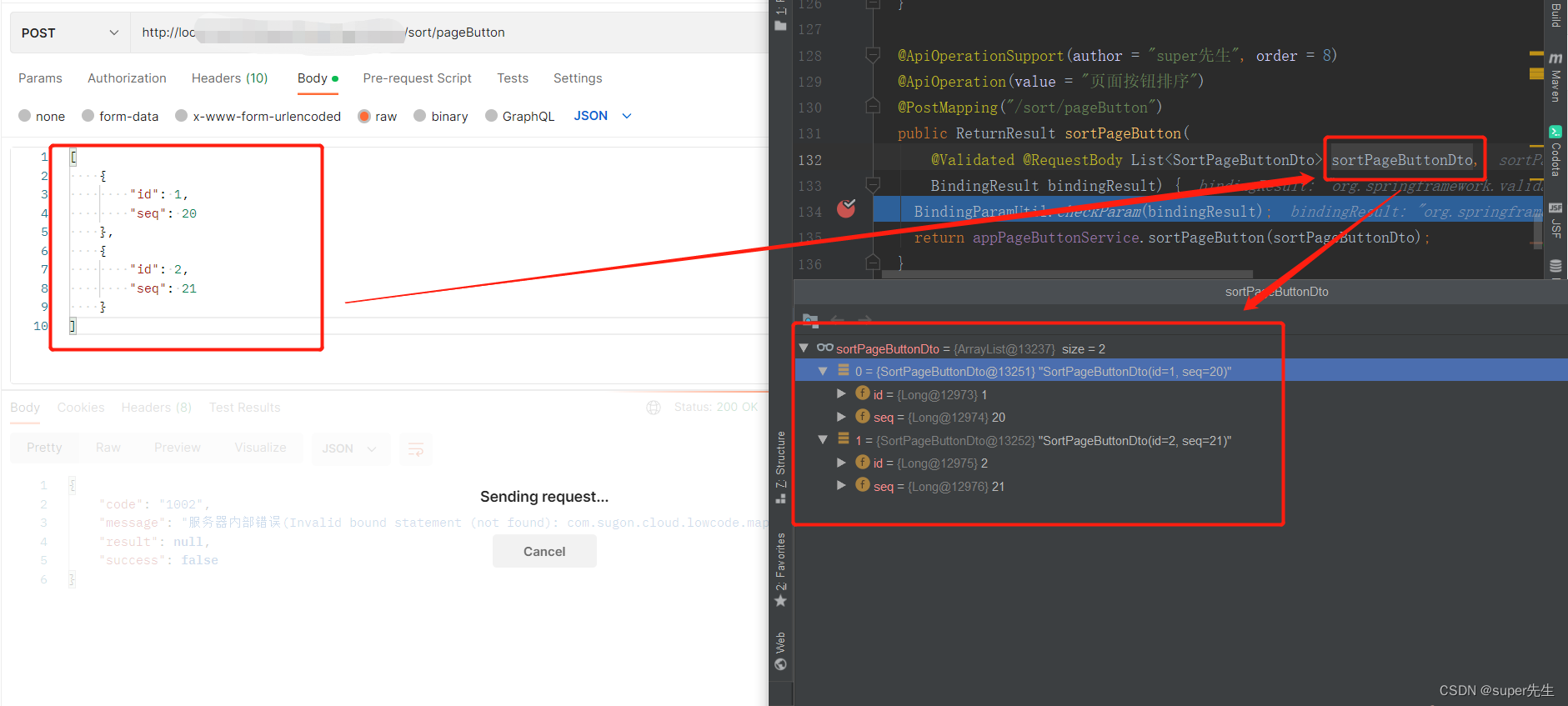The image size is (1568, 706).
Task: Click the Pretty response view button
Action: pos(44,448)
